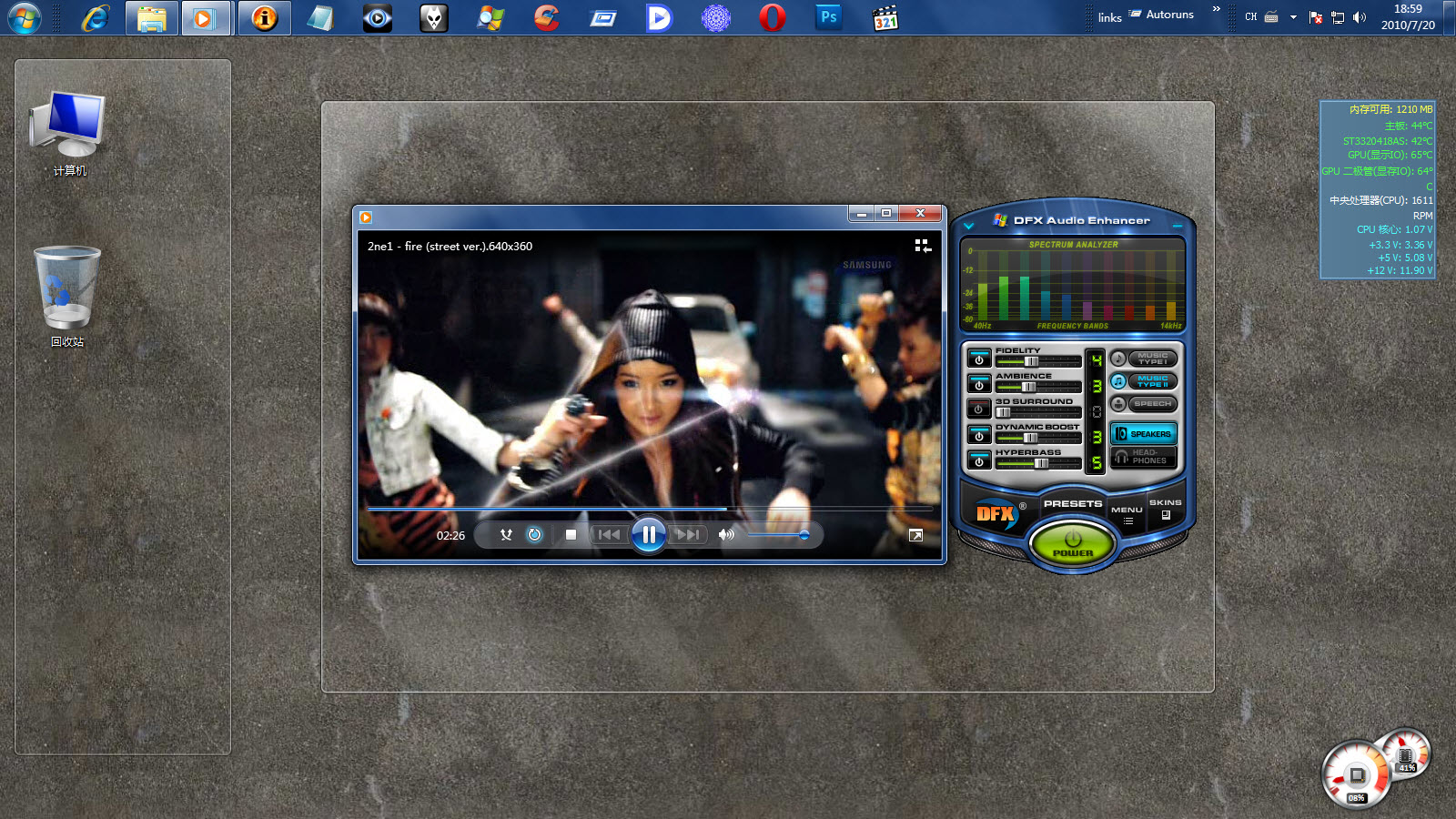Viewport: 1456px width, 819px height.
Task: Launch CCleaner from the taskbar
Action: coord(547,17)
